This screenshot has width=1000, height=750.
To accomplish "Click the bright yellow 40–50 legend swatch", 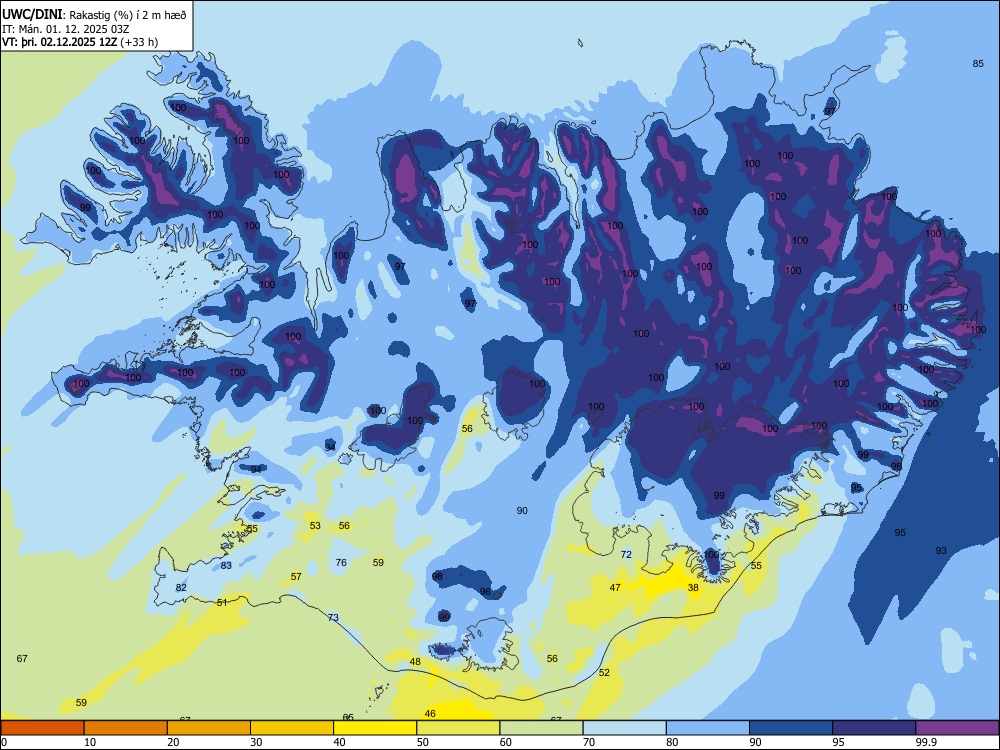I will 375,728.
